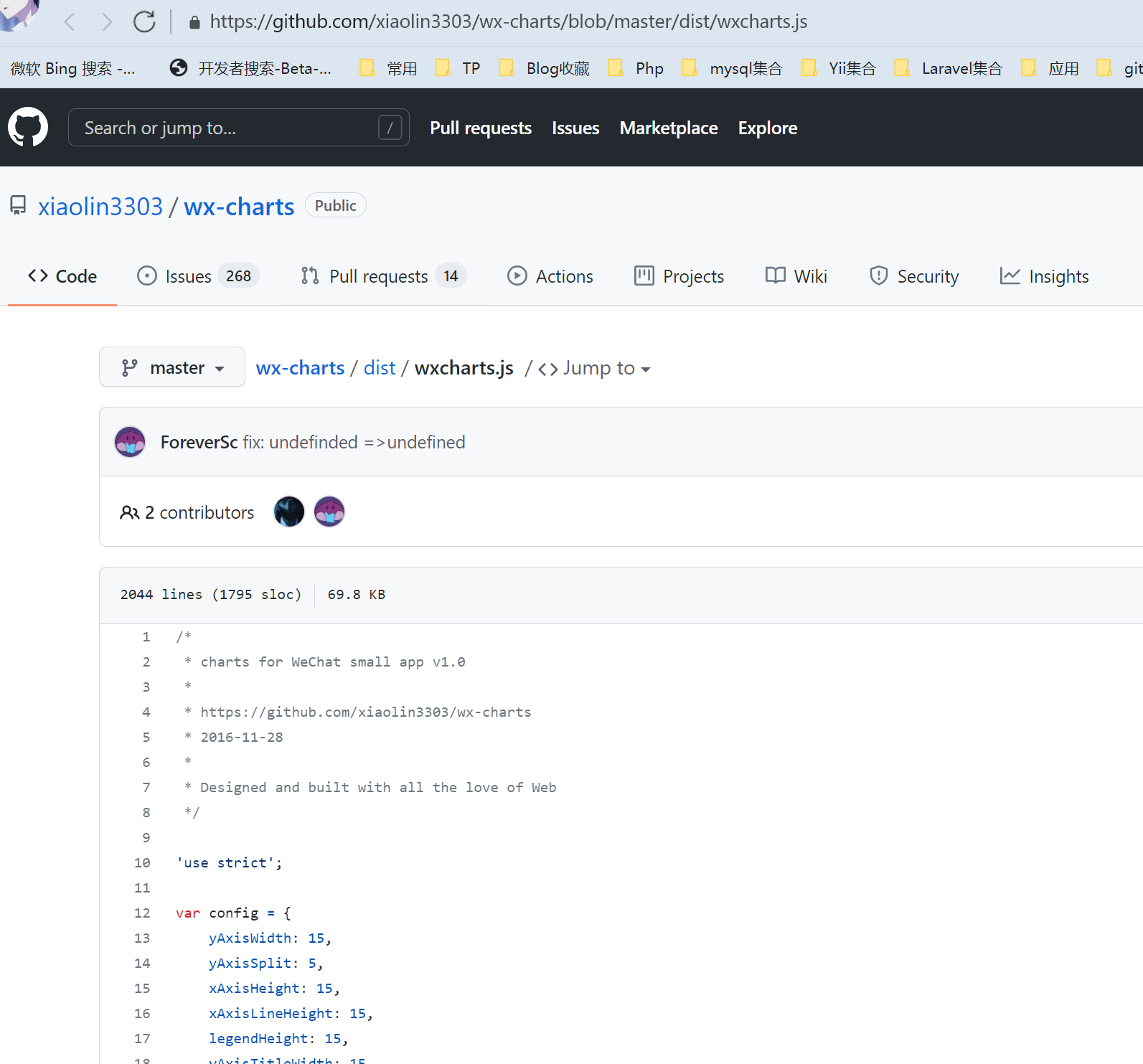
Task: Open the Insights tab
Action: [1045, 276]
